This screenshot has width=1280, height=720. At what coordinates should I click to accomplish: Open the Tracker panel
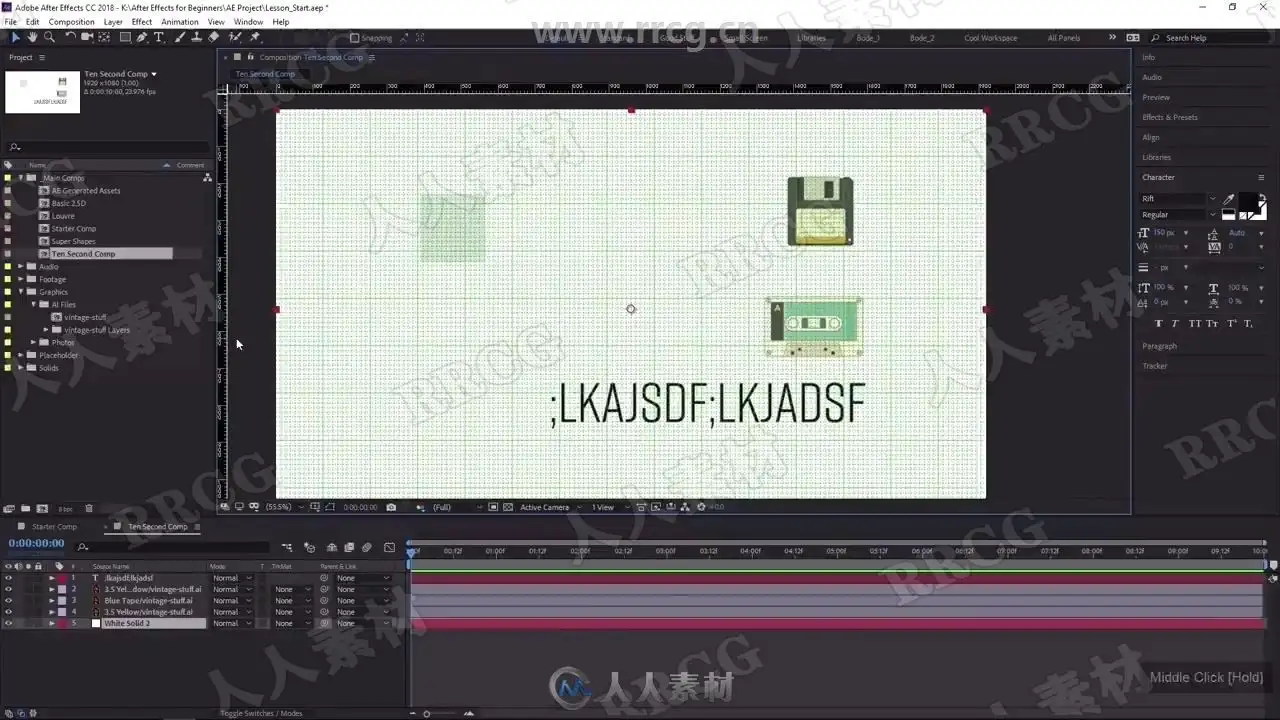[1155, 366]
